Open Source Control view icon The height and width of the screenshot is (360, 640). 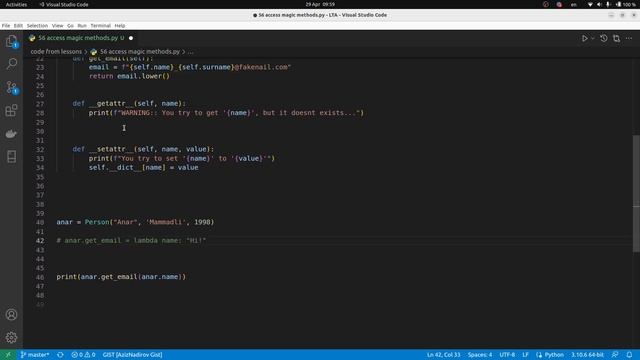11,87
